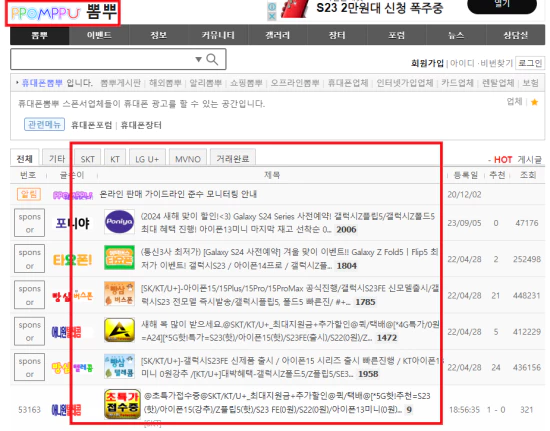Go to the 해외뽐뿌 link
Viewport: 550px width, 431px height.
165,83
